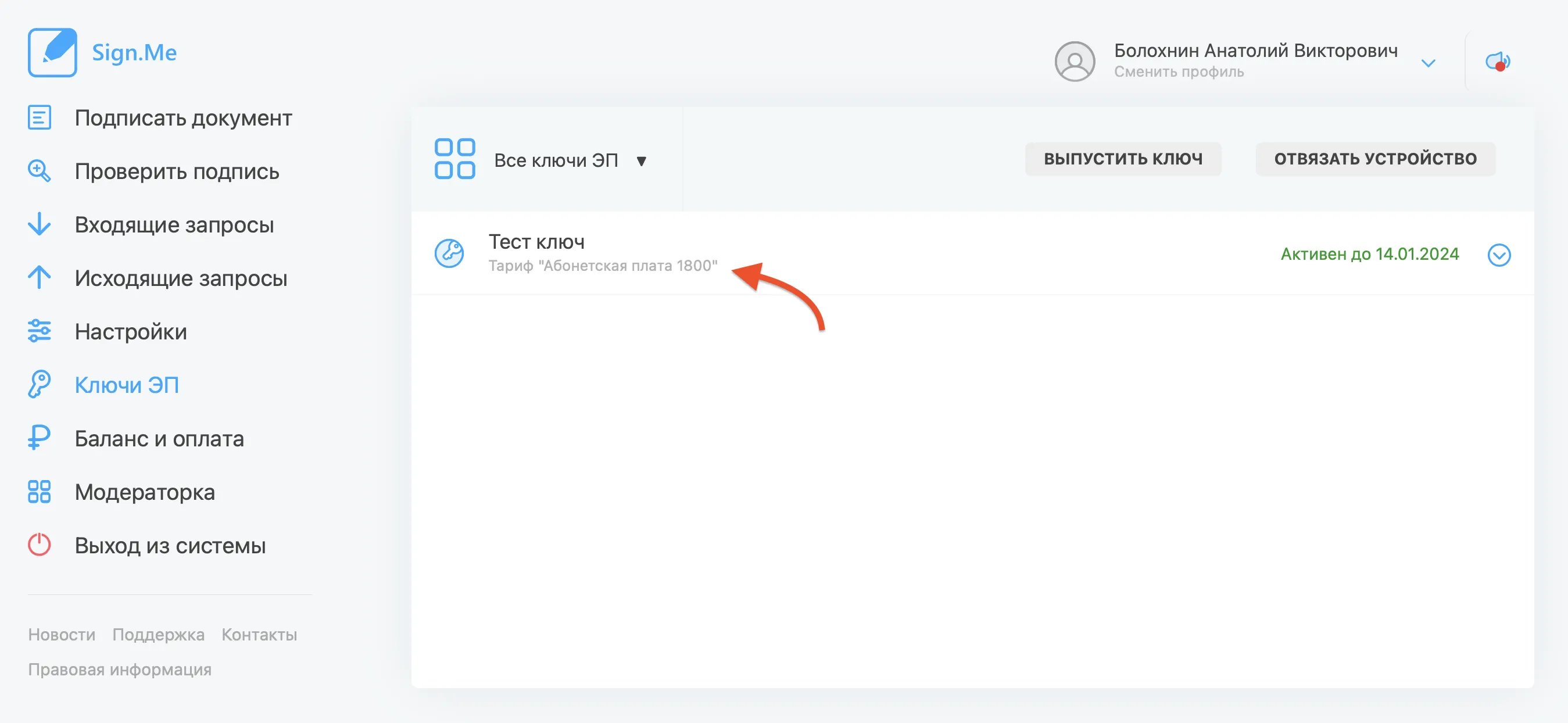Click the ВЫПУСТИТЬ КЛЮЧ button
This screenshot has width=1568, height=723.
click(1123, 159)
